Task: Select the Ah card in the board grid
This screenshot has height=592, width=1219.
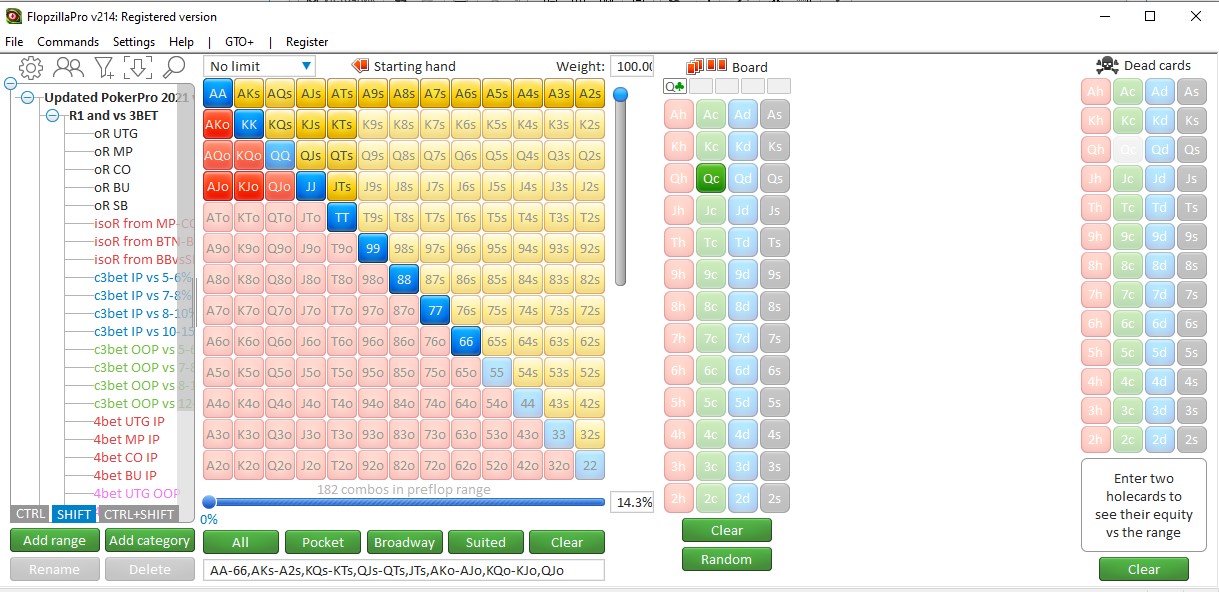Action: pyautogui.click(x=679, y=115)
